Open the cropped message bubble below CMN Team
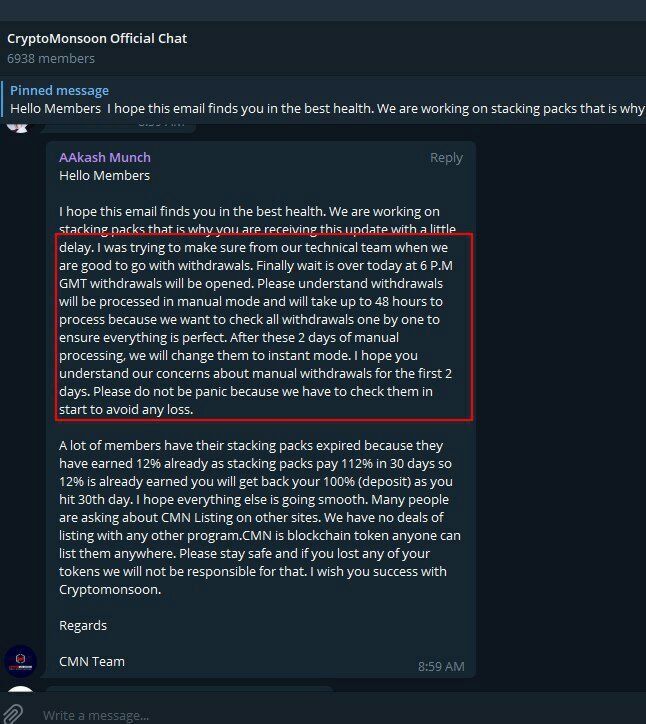 189,689
